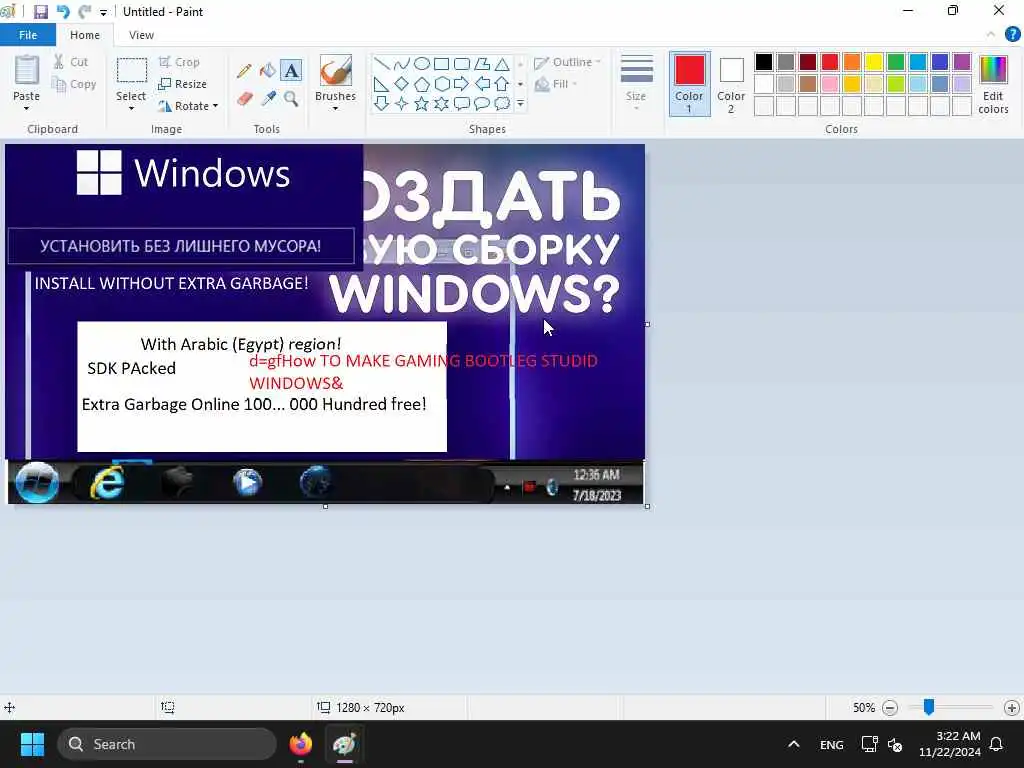Select Color 2 background box
This screenshot has height=768, width=1024.
731,84
